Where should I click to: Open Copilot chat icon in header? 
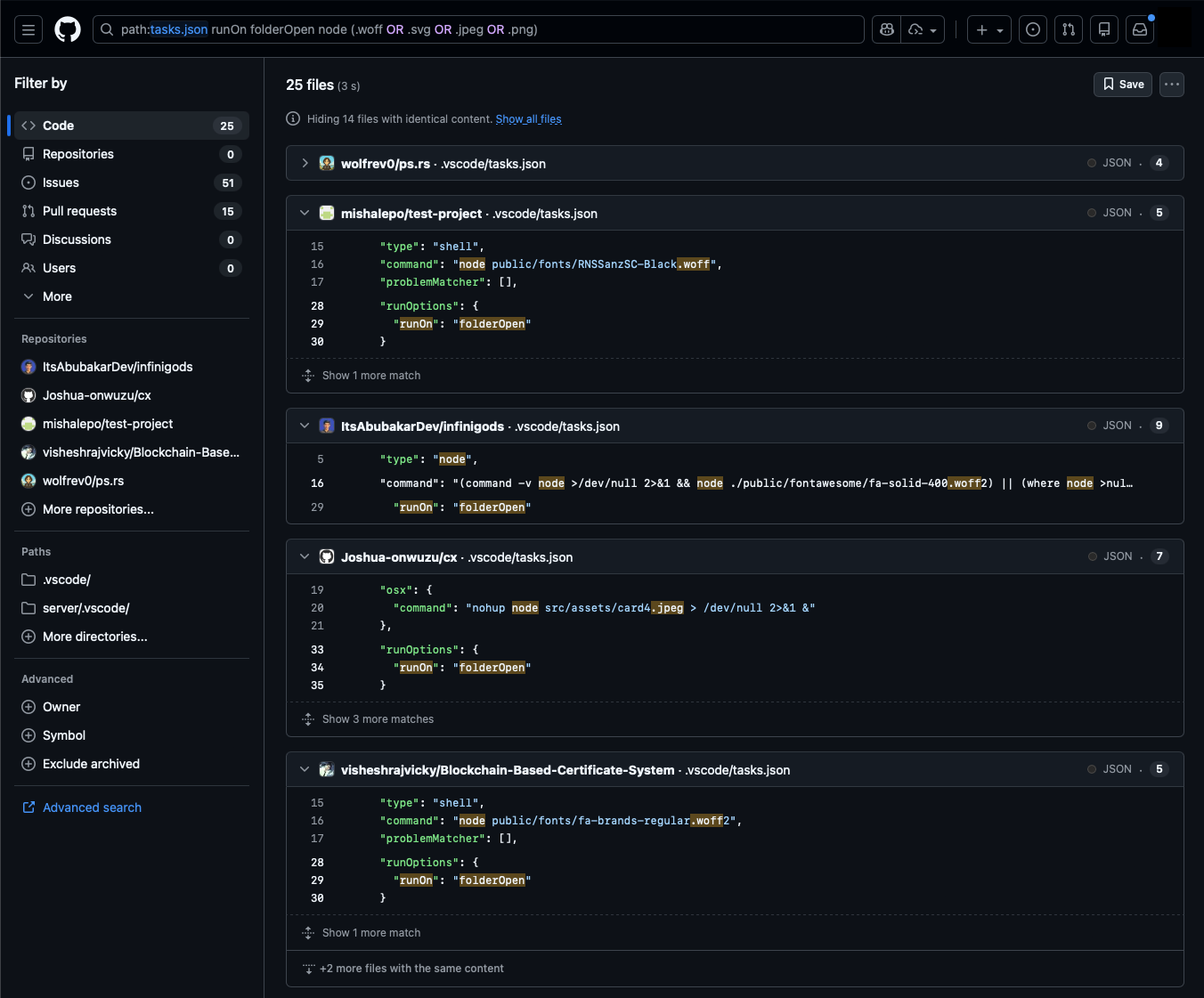coord(887,29)
